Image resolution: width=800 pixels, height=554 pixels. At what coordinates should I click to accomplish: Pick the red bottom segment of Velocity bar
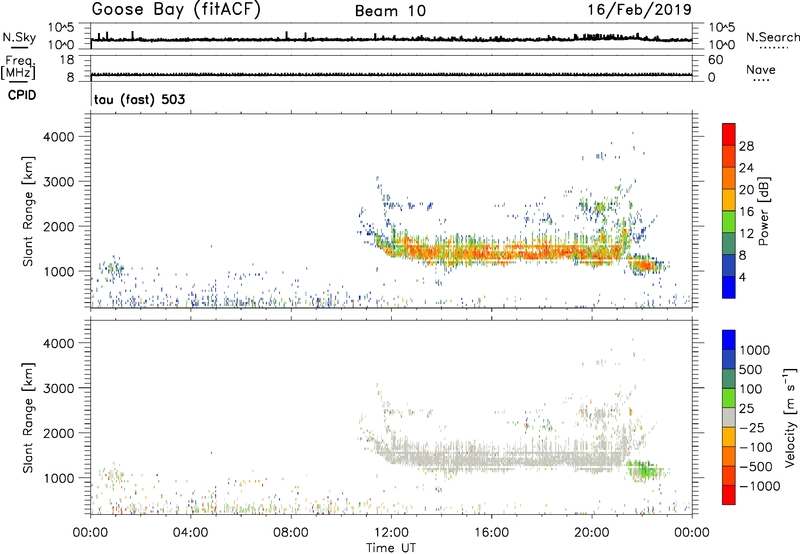[729, 495]
